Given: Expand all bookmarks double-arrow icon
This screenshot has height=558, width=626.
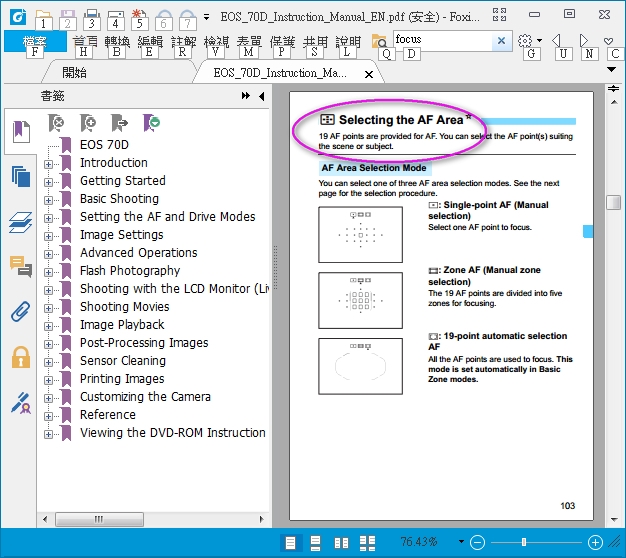Looking at the screenshot, I should (x=246, y=96).
